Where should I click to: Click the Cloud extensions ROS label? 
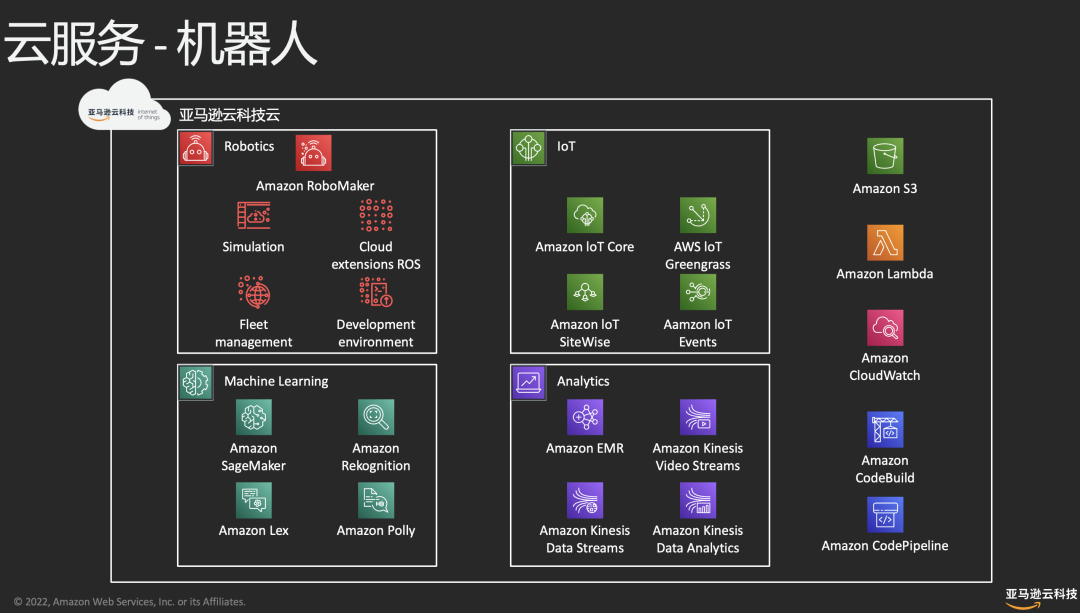click(x=376, y=256)
